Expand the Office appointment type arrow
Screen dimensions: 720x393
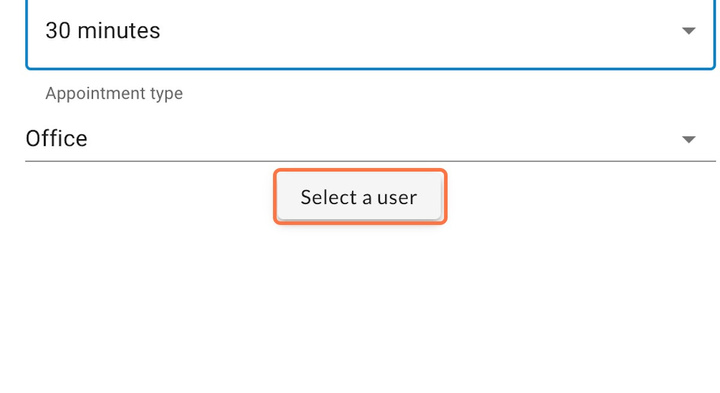coord(688,139)
